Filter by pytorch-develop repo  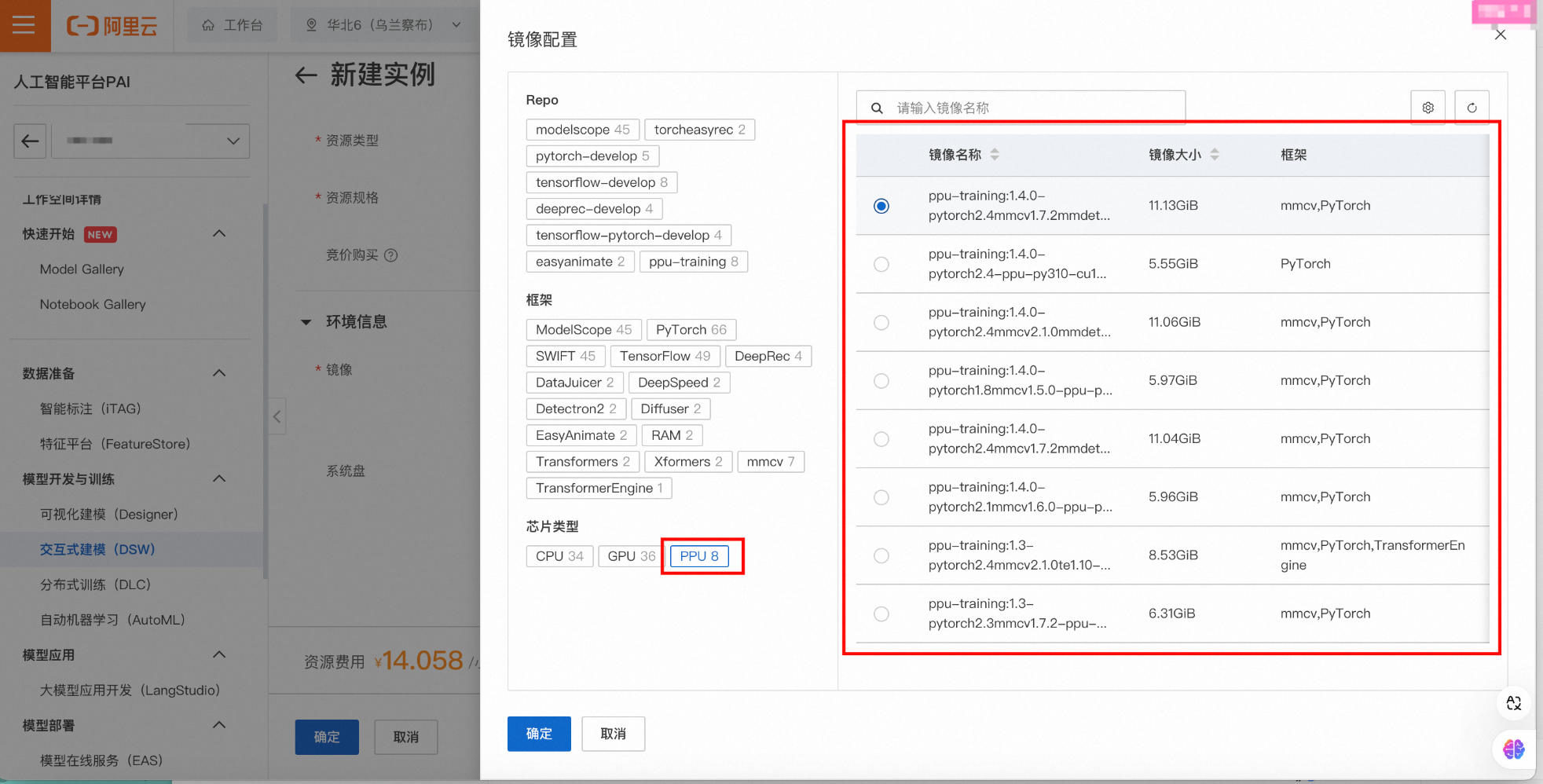pyautogui.click(x=592, y=156)
